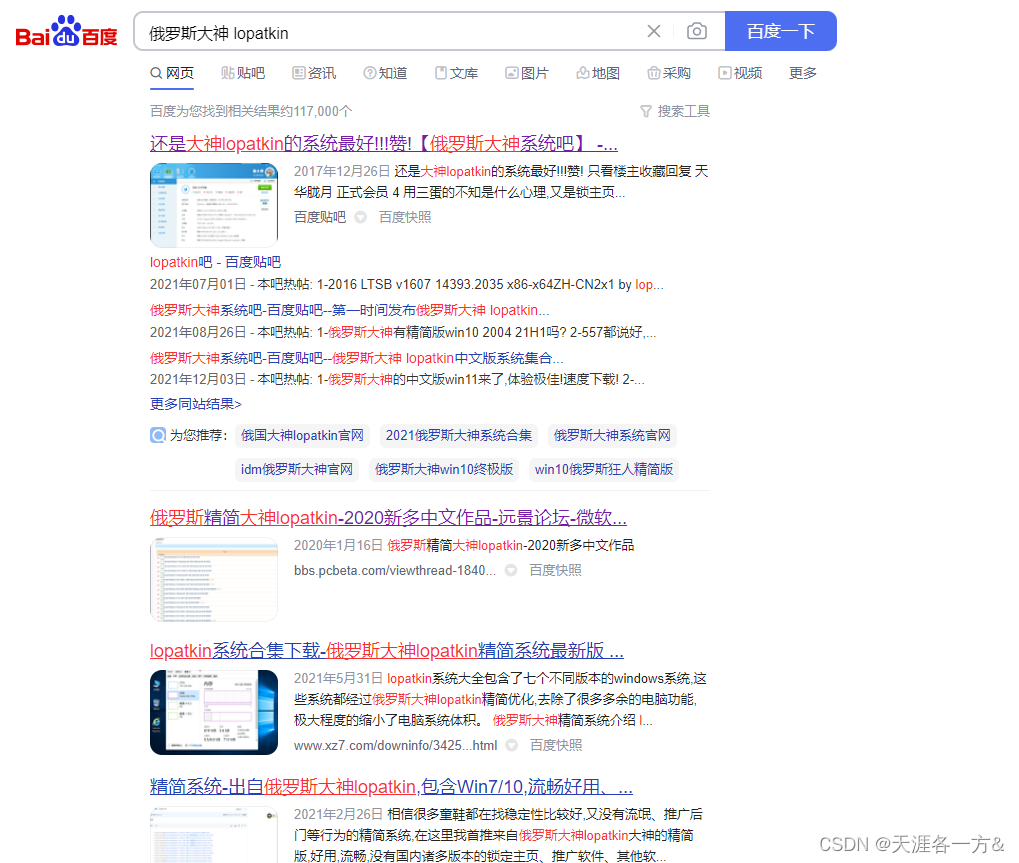This screenshot has height=863, width=1019.
Task: Switch to the 图片 tab
Action: [527, 73]
